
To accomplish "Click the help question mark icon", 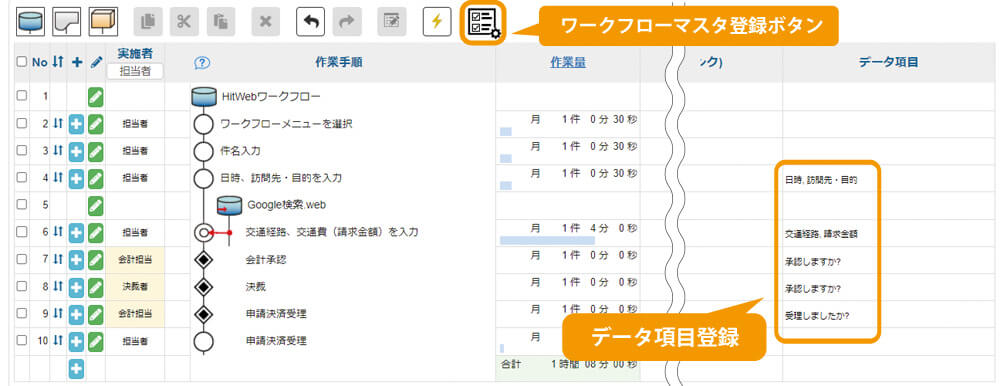I will coord(202,63).
